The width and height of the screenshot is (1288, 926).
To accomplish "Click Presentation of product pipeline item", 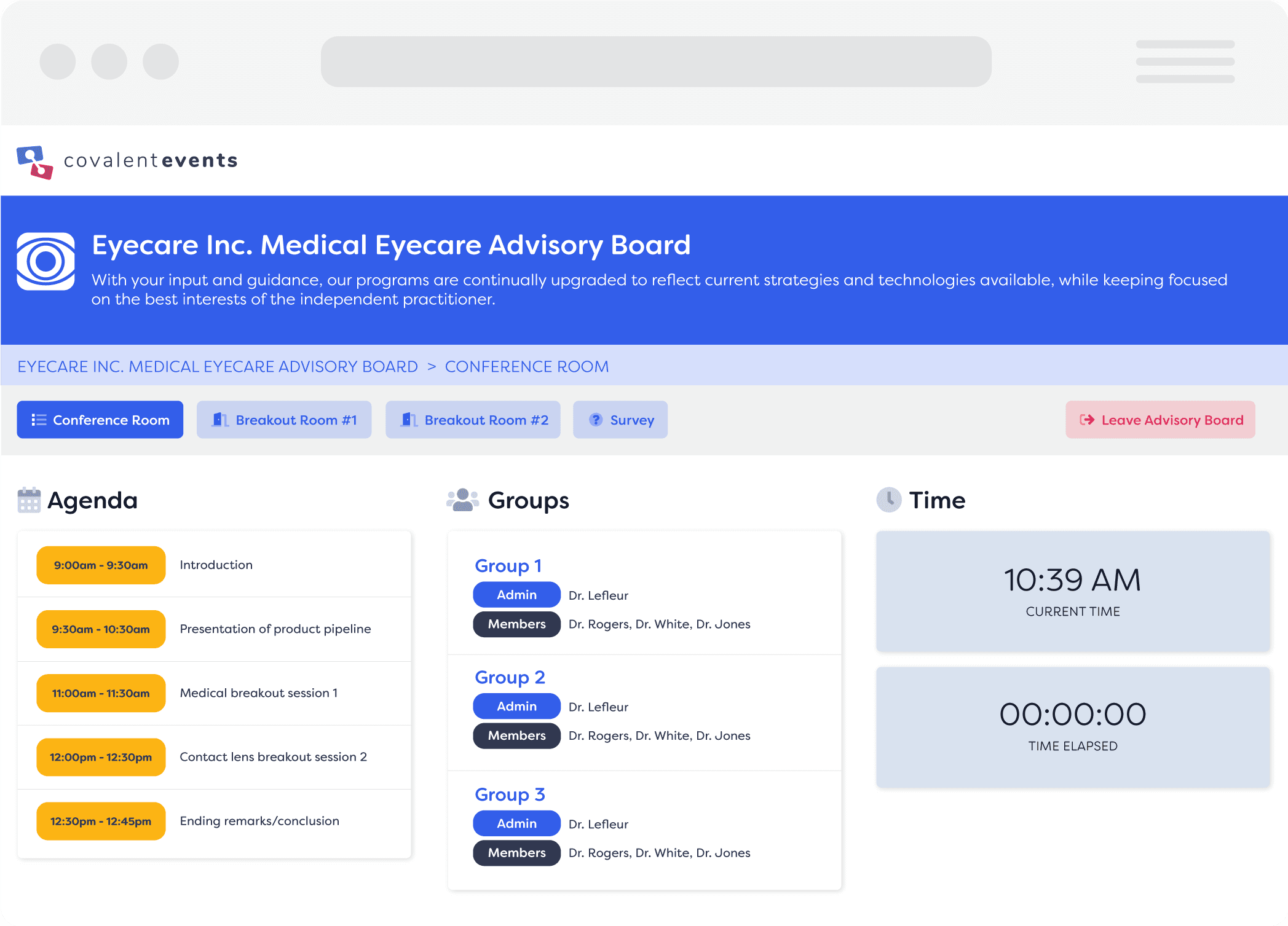I will [x=275, y=629].
